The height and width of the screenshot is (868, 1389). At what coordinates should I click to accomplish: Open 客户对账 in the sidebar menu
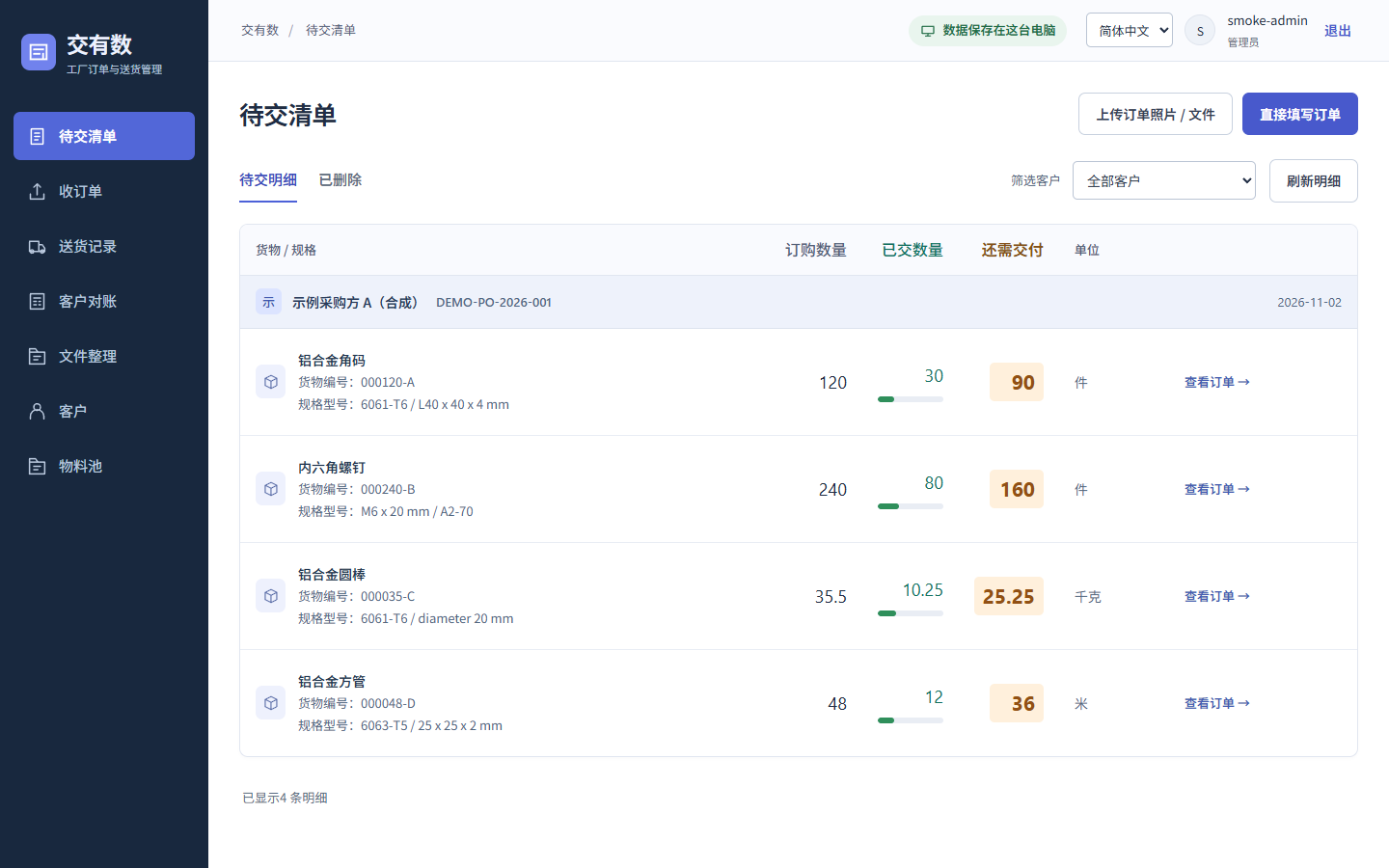tap(104, 301)
